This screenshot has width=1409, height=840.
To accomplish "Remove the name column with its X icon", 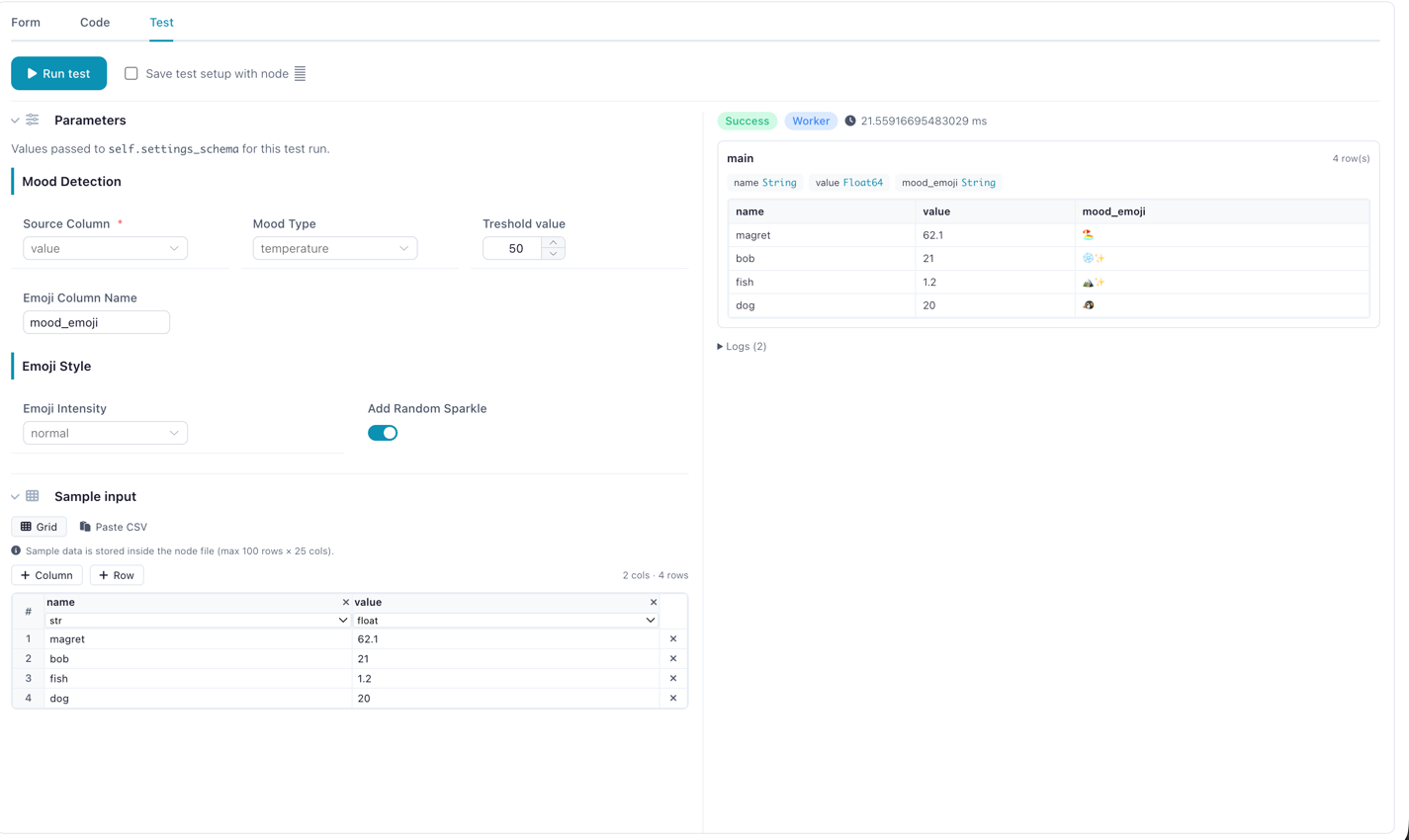I will (x=345, y=602).
